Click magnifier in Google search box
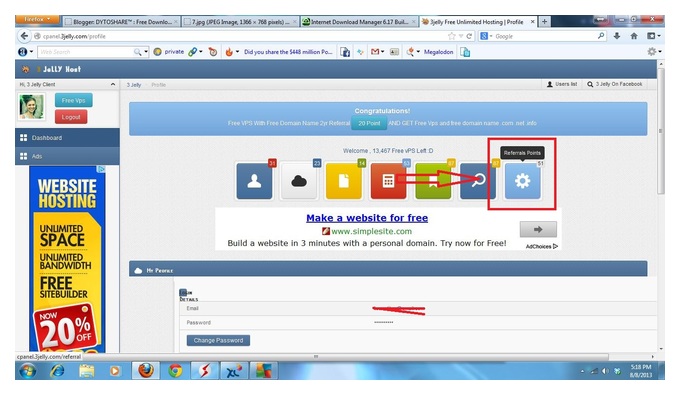 point(601,36)
